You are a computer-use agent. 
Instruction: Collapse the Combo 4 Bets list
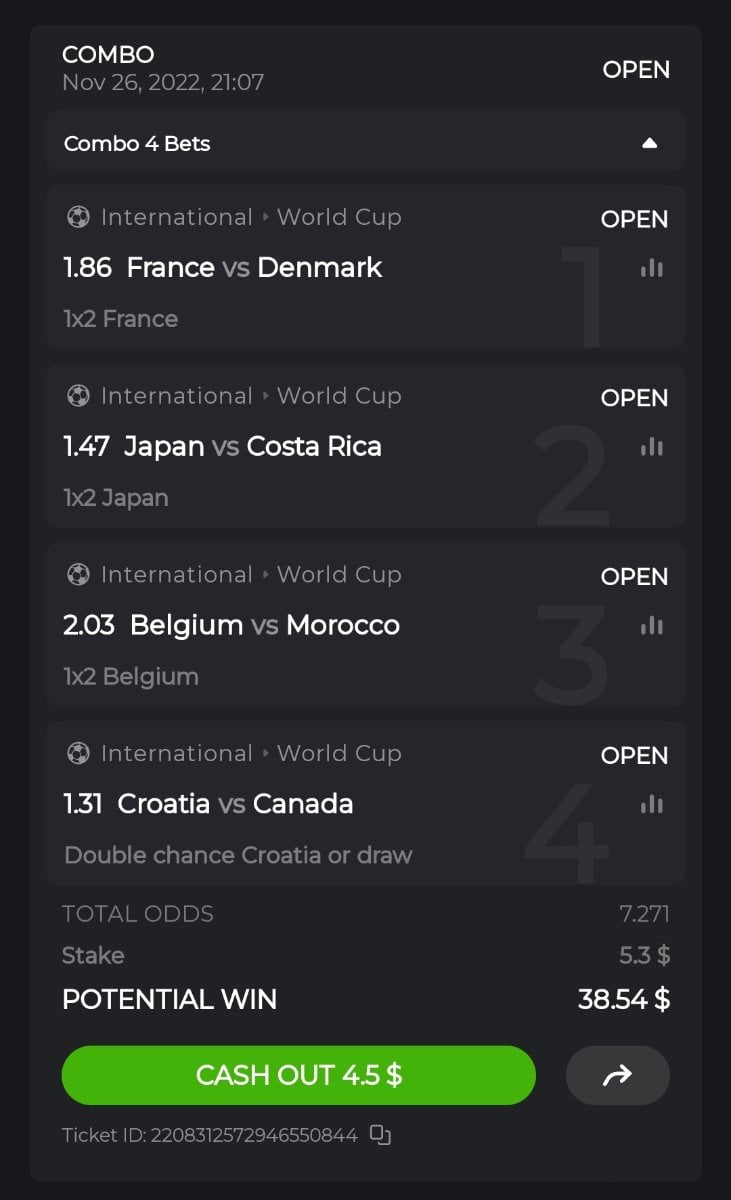pyautogui.click(x=650, y=143)
